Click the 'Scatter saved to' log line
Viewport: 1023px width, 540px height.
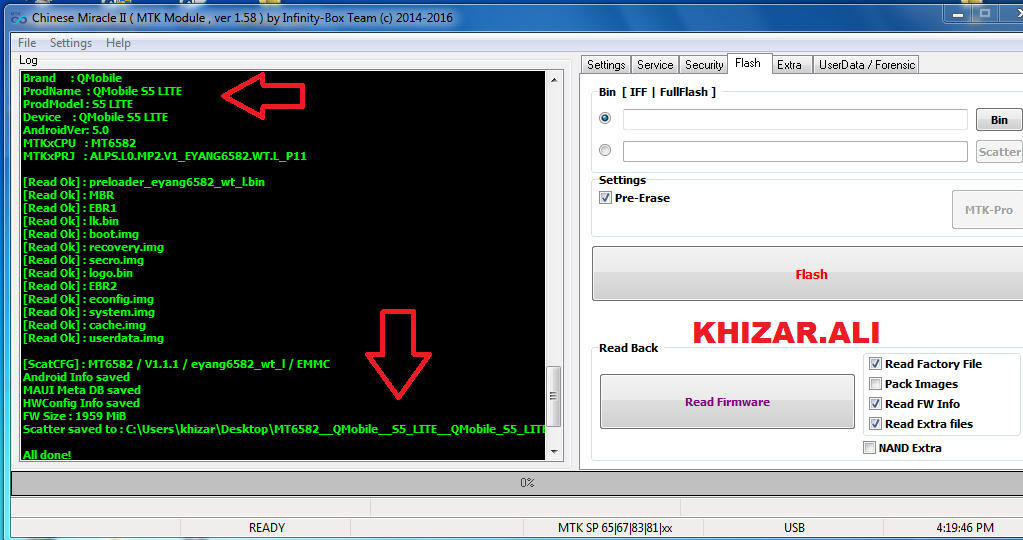click(283, 429)
